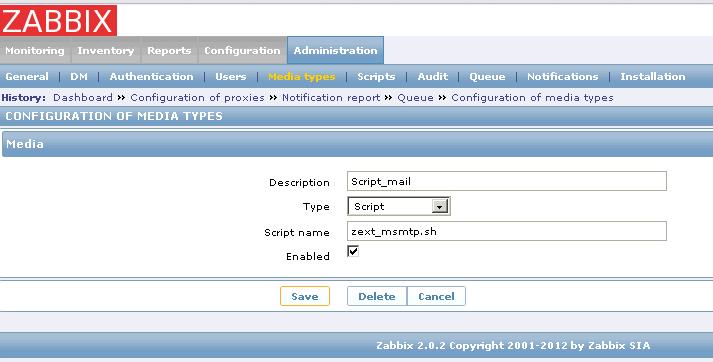Click the Description input field
The height and width of the screenshot is (362, 713).
pyautogui.click(x=507, y=181)
